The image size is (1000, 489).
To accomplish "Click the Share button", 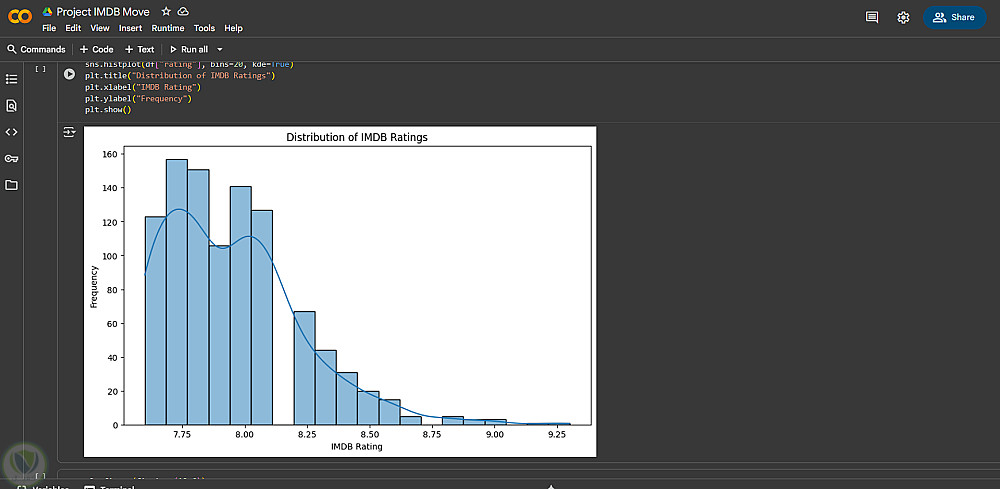I will [x=954, y=17].
